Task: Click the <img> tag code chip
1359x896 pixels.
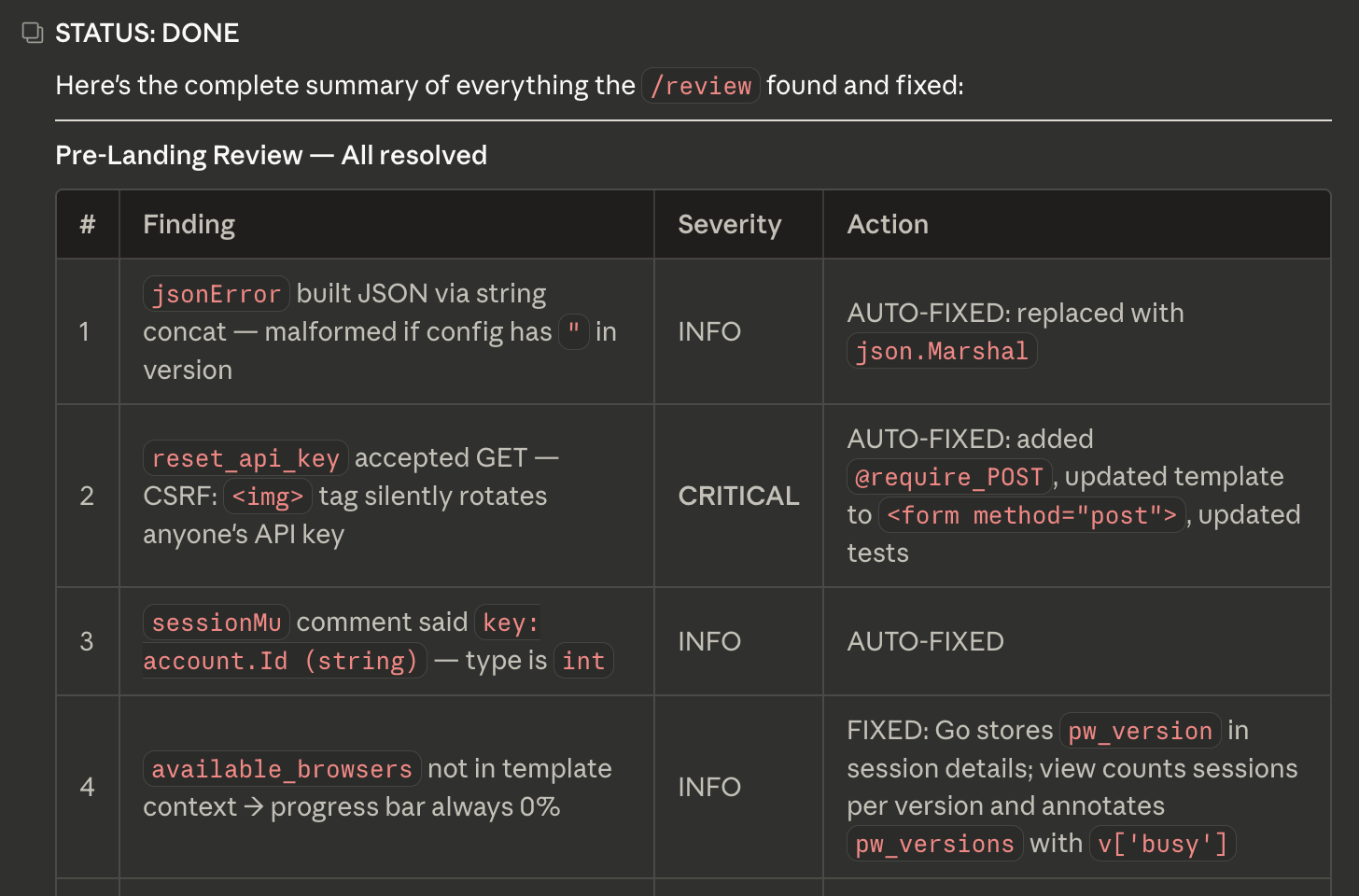Action: pyautogui.click(x=268, y=497)
